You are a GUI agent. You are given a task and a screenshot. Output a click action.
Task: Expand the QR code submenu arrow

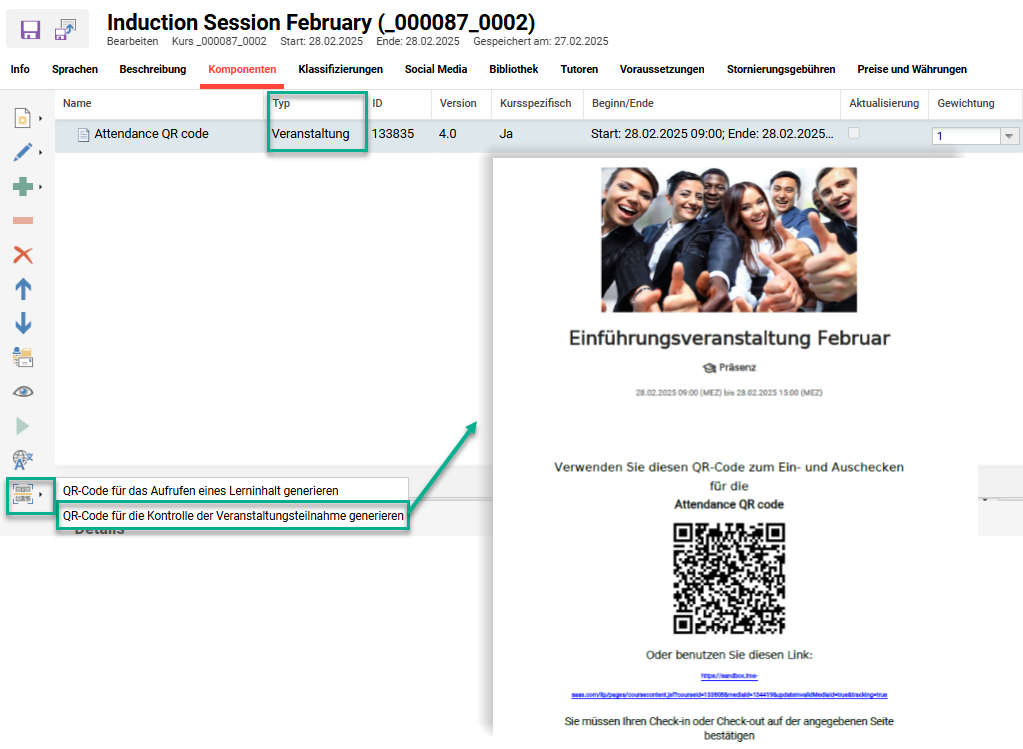coord(40,495)
